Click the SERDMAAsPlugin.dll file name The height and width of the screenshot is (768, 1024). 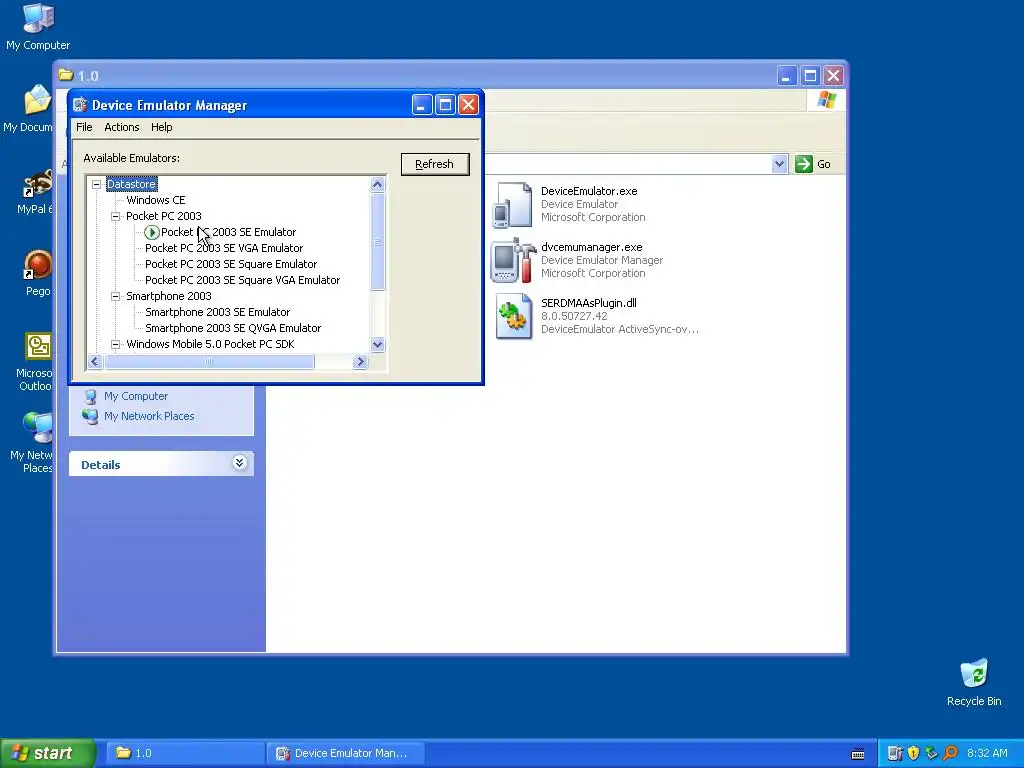pos(588,303)
